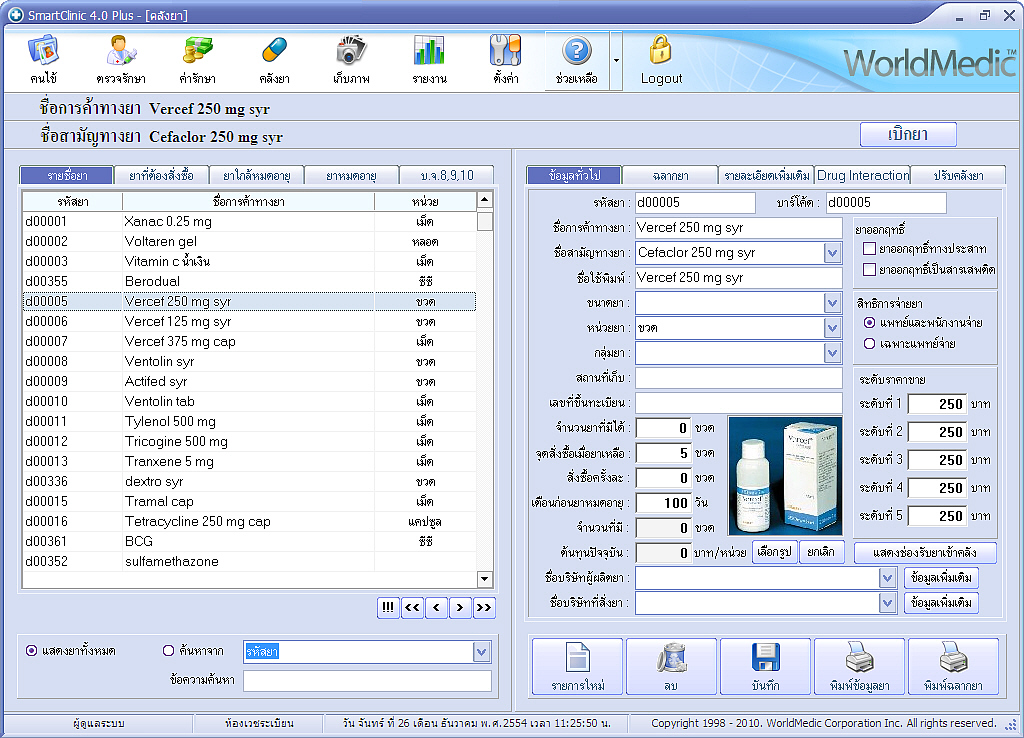Select the Ventolin syr row
1024x738 pixels.
249,361
